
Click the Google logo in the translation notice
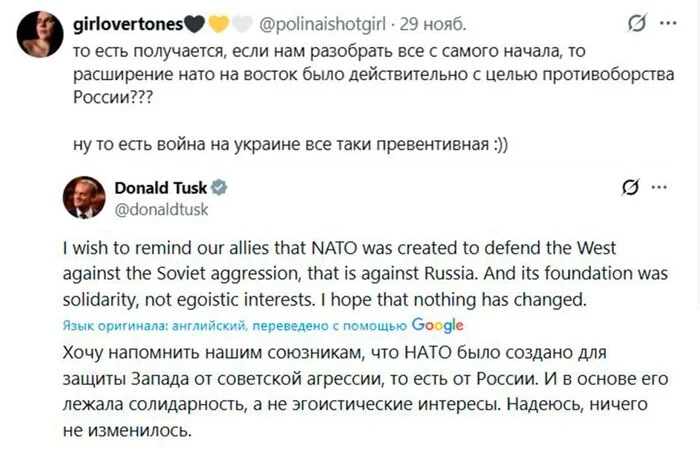coord(438,325)
